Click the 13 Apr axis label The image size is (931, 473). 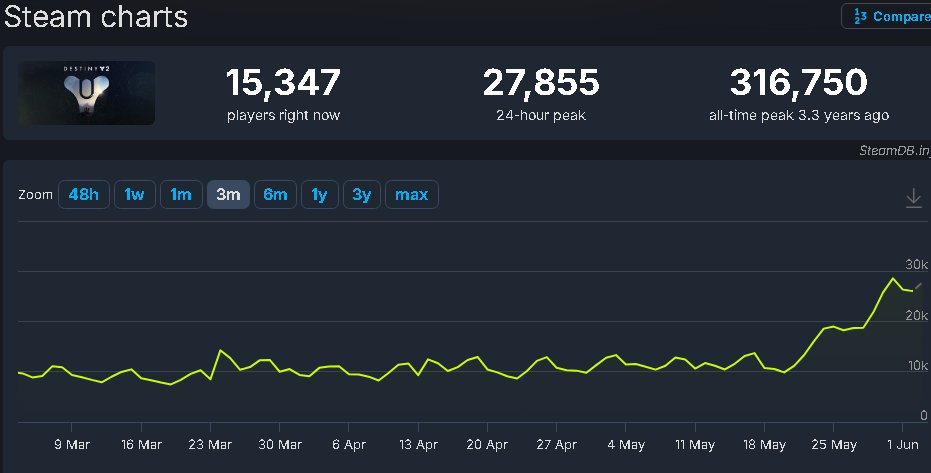pos(418,445)
